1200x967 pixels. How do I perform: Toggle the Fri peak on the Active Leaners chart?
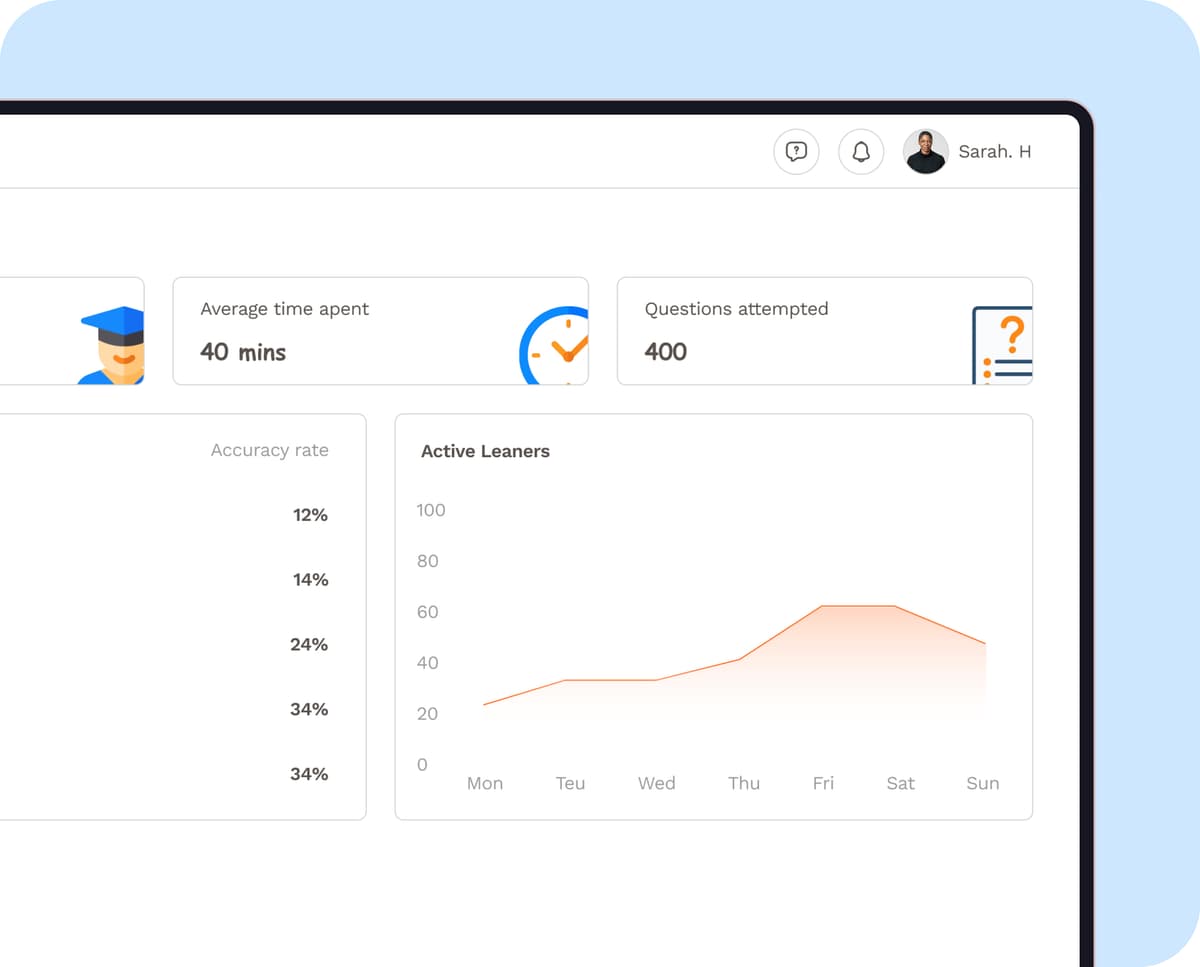822,606
